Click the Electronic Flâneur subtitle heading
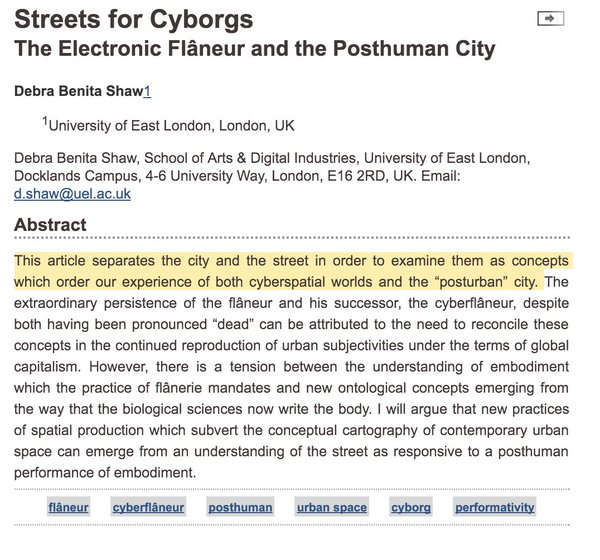 click(x=255, y=49)
